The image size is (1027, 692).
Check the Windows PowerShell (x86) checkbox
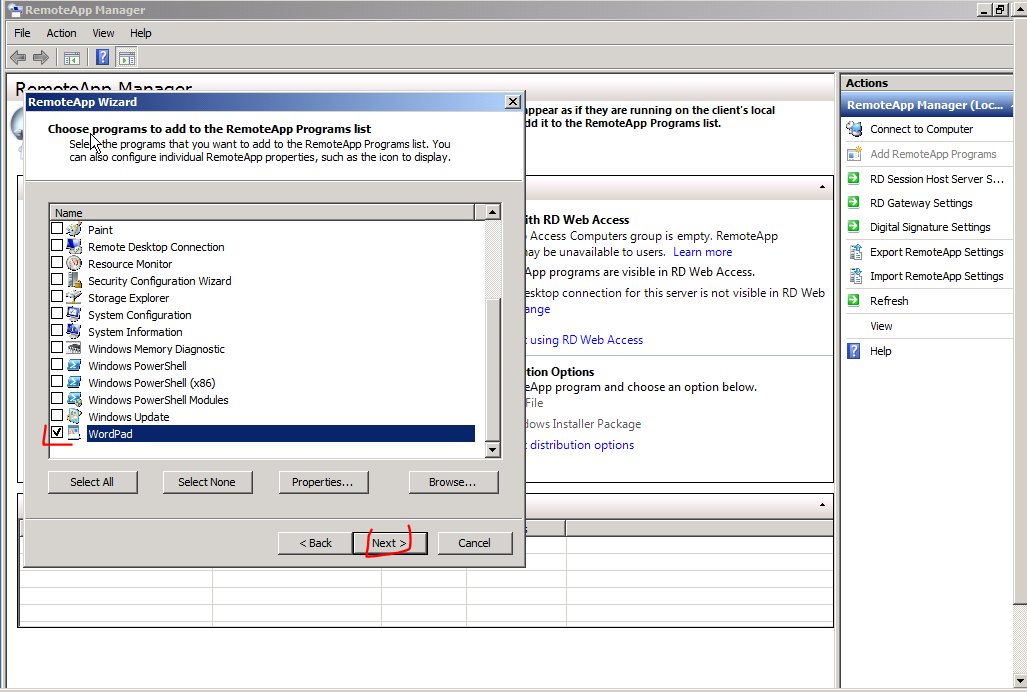[x=57, y=382]
